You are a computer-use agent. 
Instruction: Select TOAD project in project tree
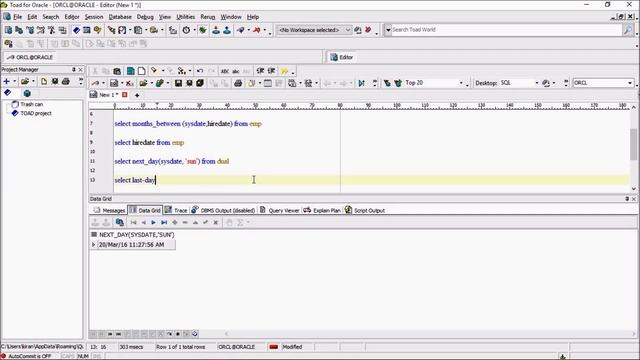36,113
